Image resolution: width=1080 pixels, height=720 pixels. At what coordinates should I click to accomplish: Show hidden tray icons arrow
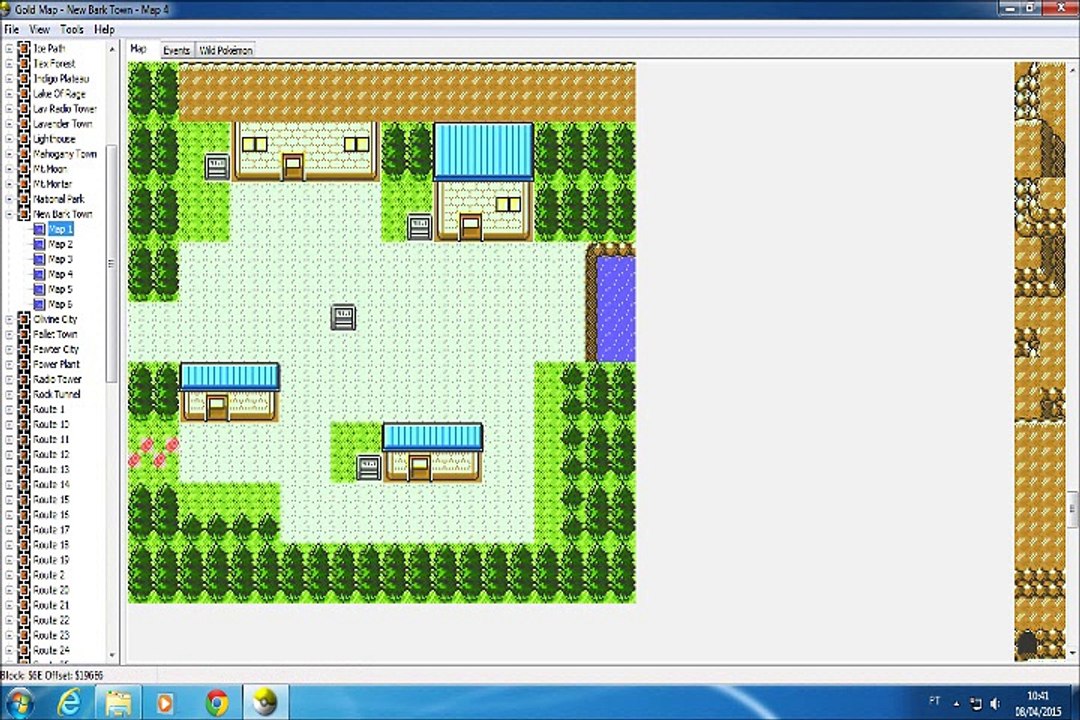(x=956, y=703)
